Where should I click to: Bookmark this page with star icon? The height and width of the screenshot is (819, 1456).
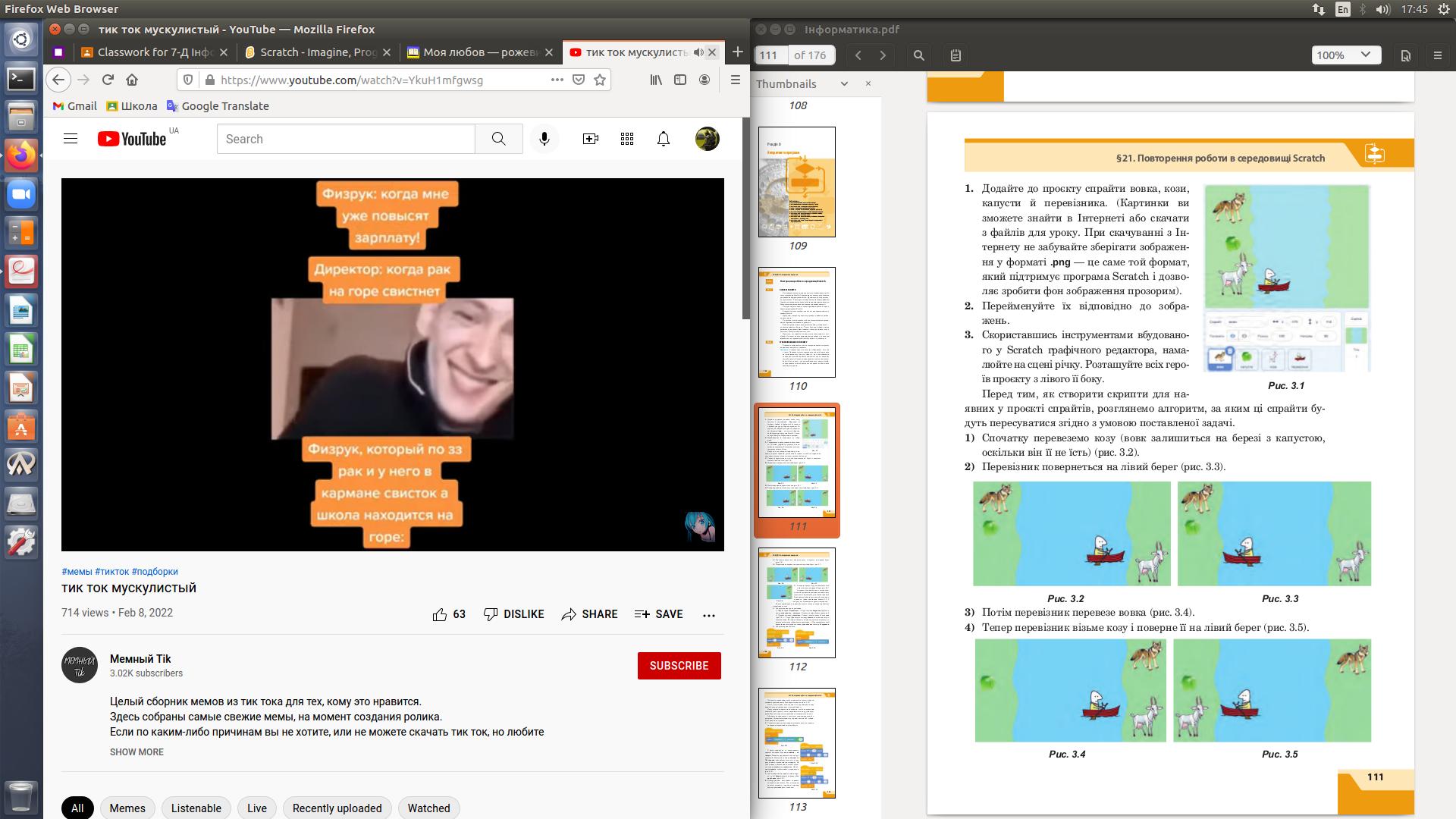pos(600,80)
